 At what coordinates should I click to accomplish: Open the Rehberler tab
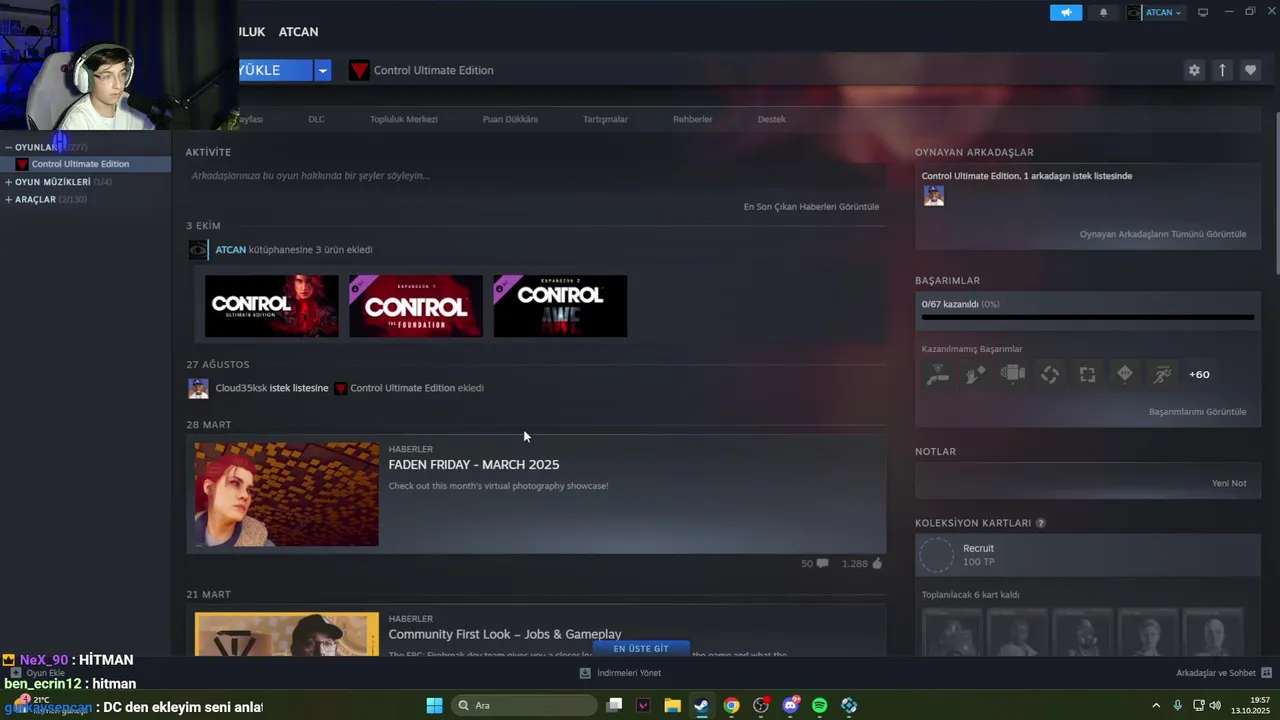click(x=693, y=119)
